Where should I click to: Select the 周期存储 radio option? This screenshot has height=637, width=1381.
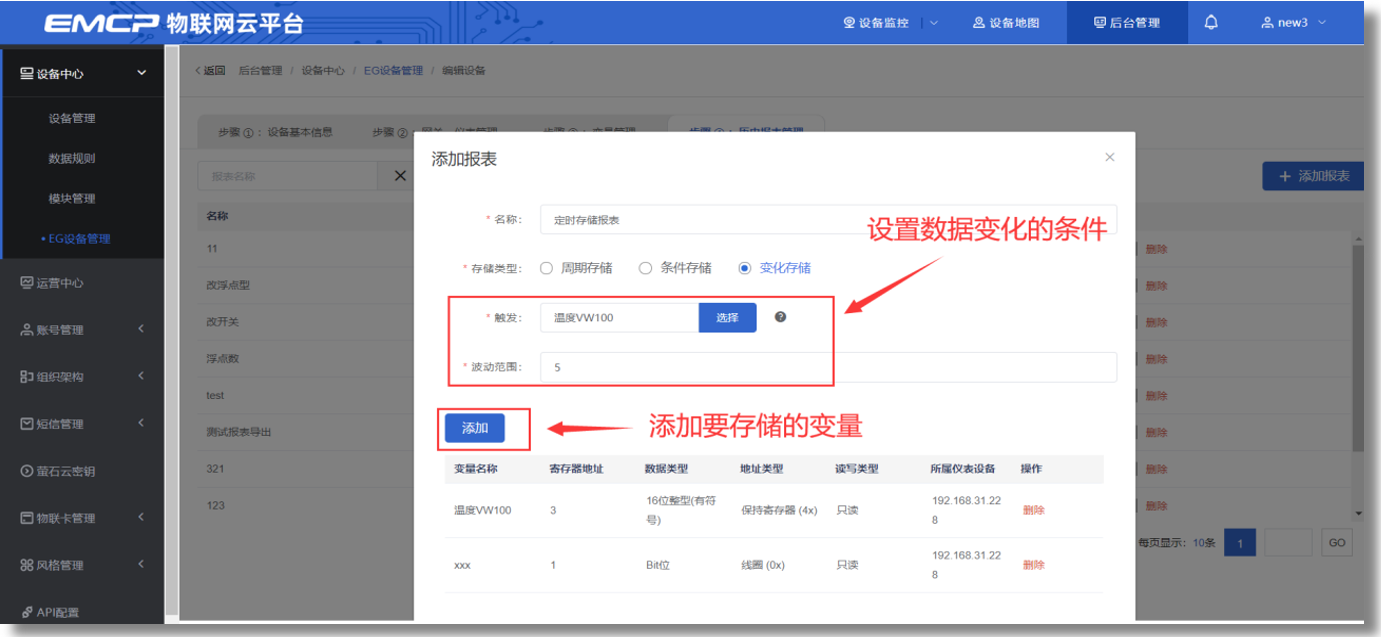coord(576,268)
